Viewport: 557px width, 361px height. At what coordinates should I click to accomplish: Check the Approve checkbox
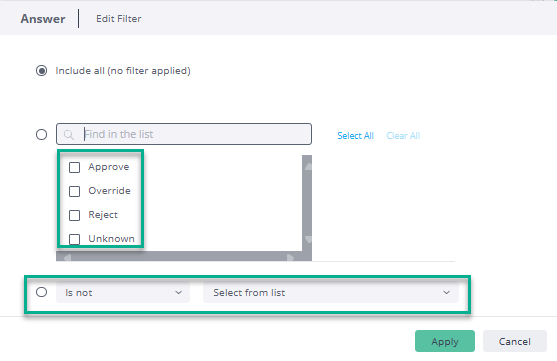74,167
